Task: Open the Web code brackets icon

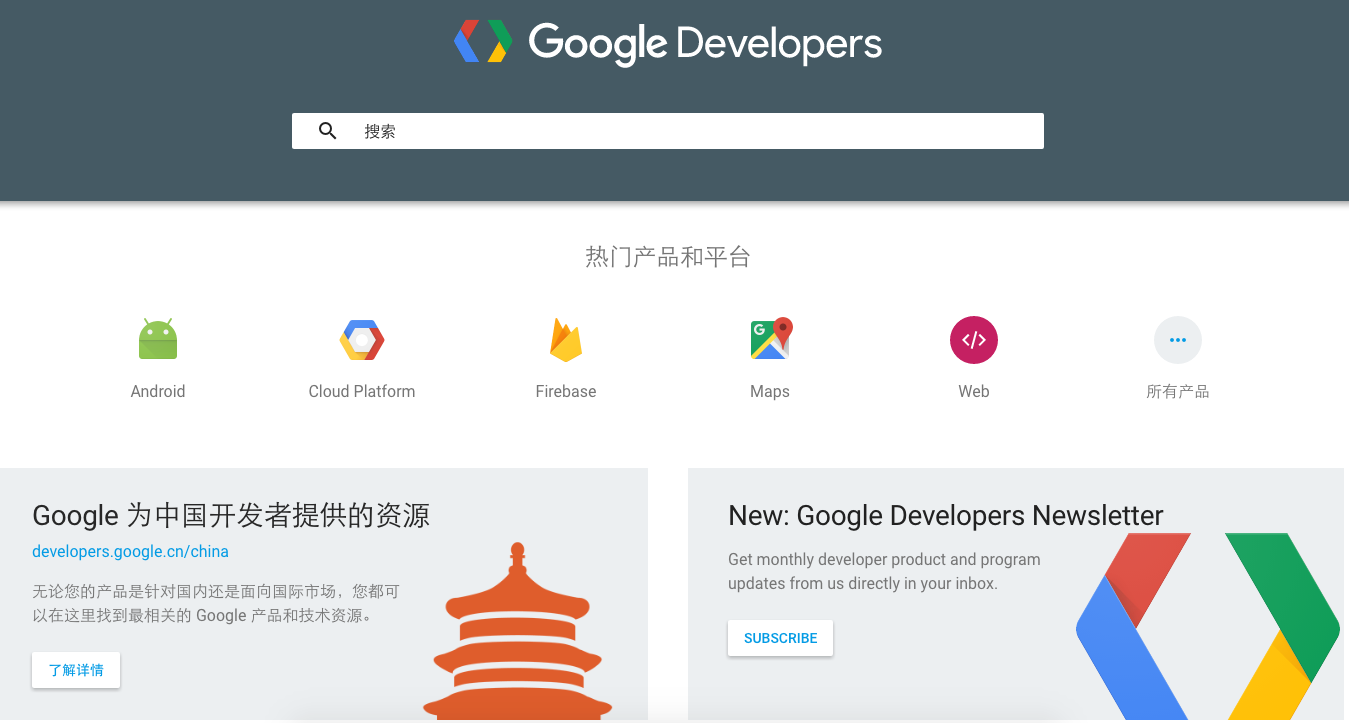Action: click(974, 340)
